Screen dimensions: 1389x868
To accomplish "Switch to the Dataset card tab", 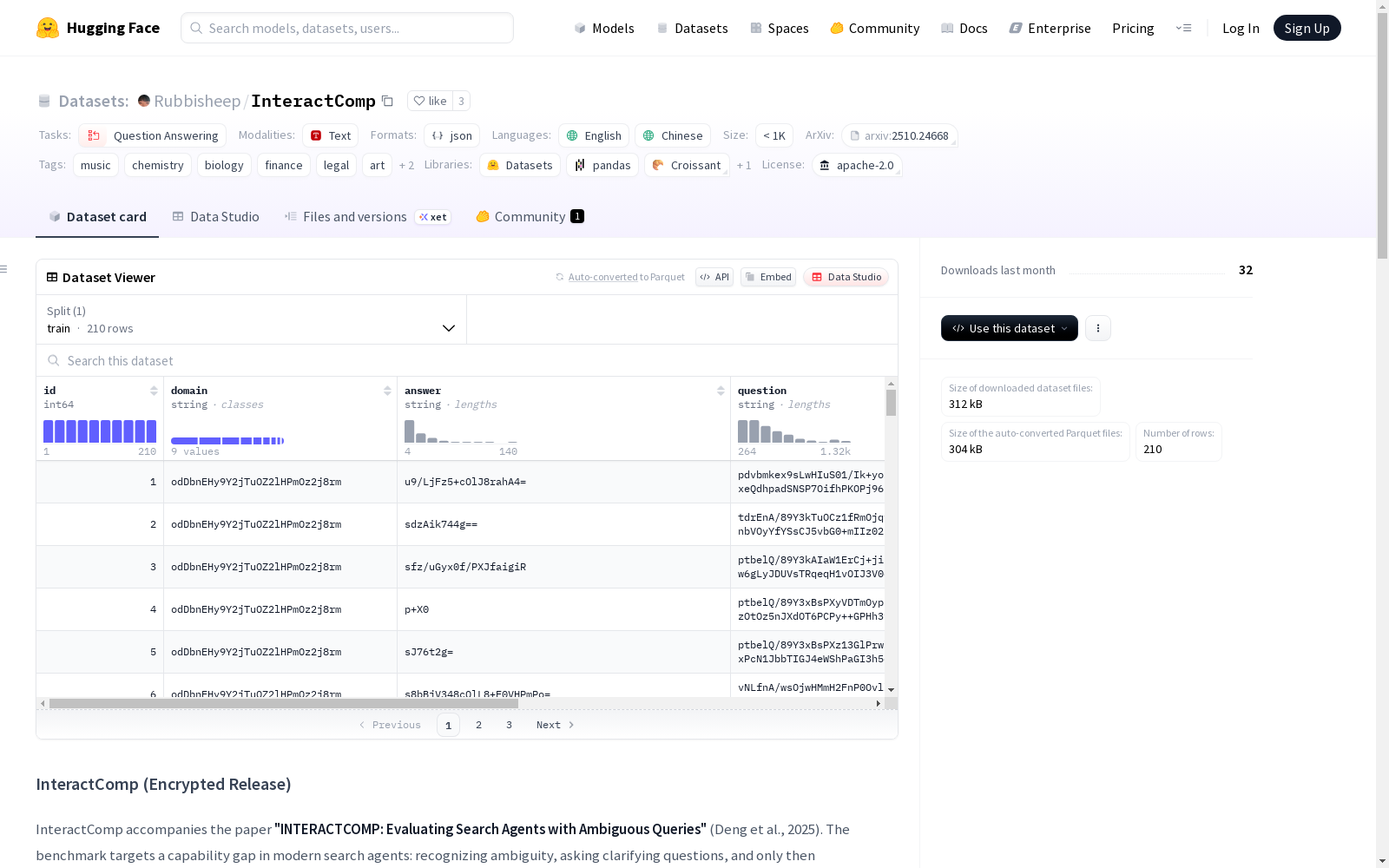I will coord(97,217).
